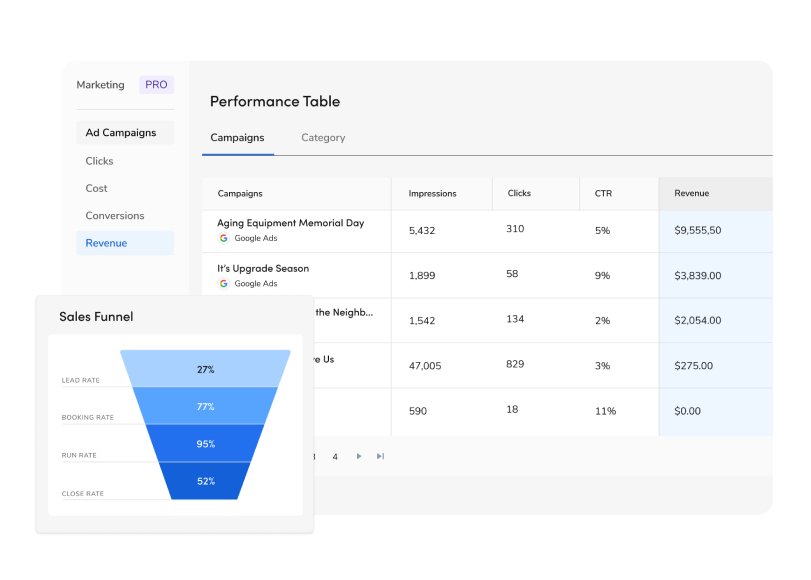Screen dimensions: 811x580
Task: Choose Cost from the sidebar
Action: (x=95, y=188)
